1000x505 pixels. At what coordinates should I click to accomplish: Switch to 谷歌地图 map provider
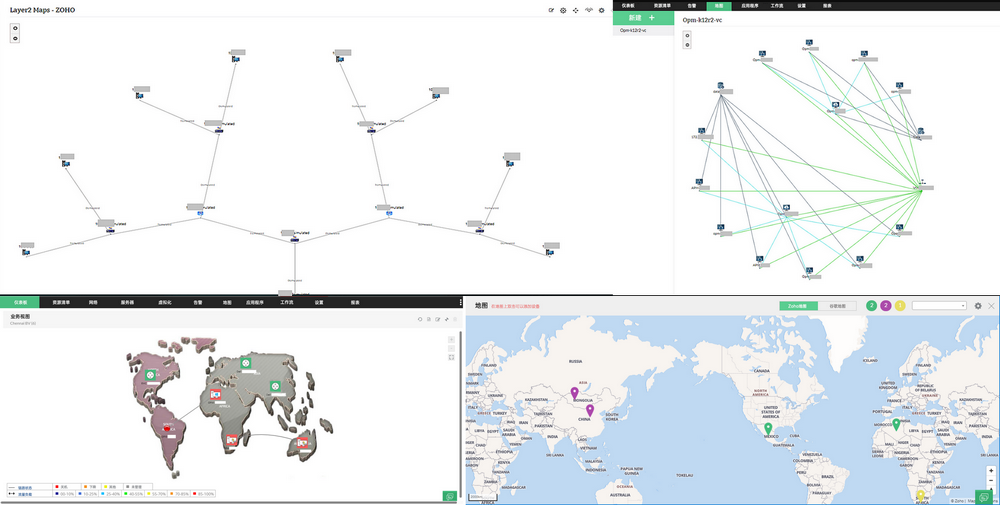pos(836,305)
